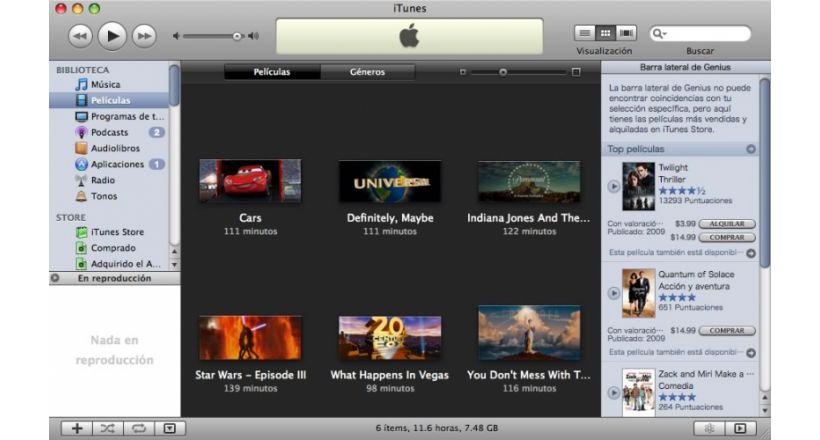Screen dimensions: 820x440
Task: Create a new playlist with plus button
Action: tap(77, 428)
